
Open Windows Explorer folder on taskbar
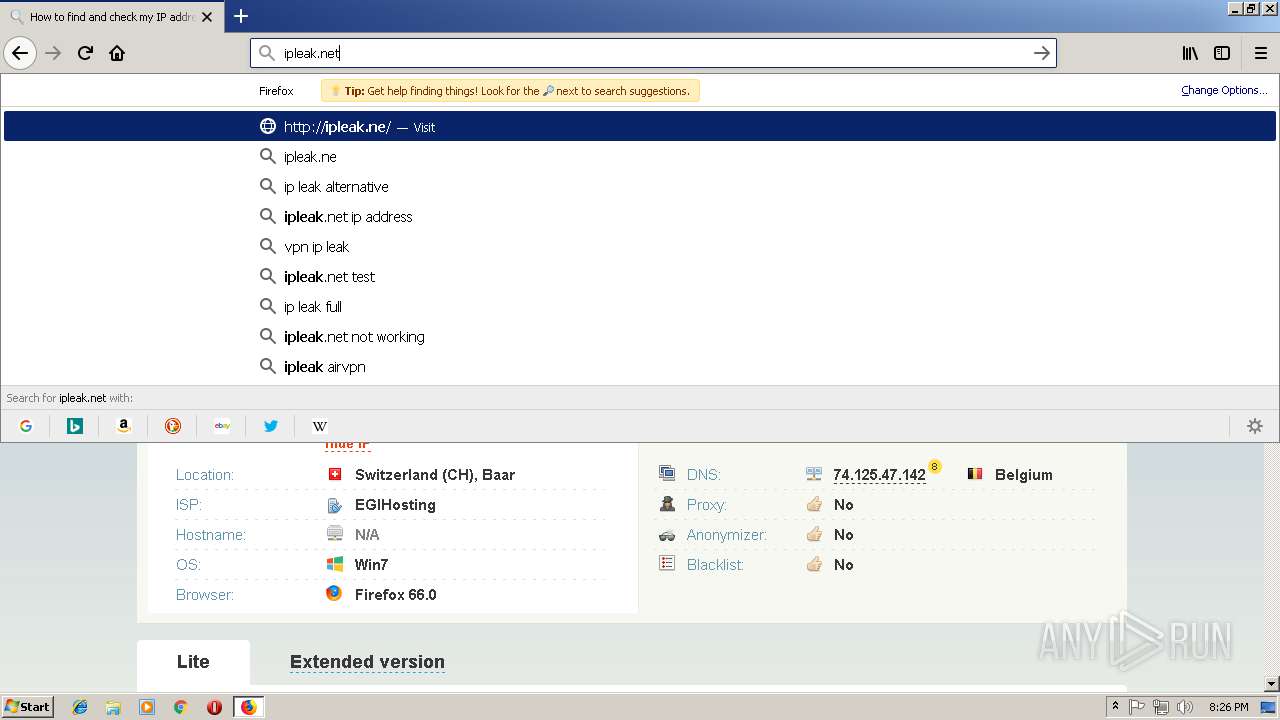tap(113, 707)
